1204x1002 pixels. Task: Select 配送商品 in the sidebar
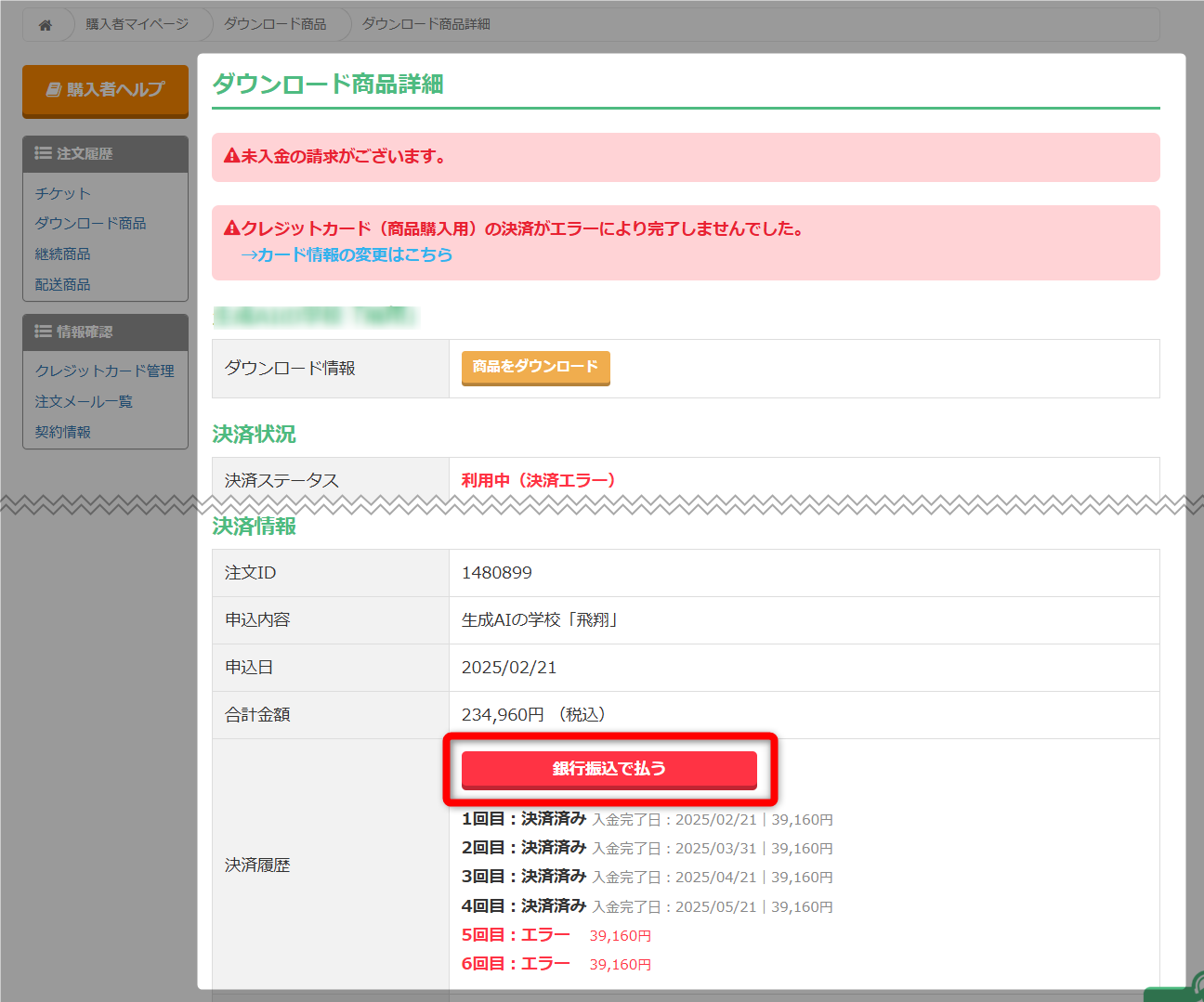coord(62,284)
